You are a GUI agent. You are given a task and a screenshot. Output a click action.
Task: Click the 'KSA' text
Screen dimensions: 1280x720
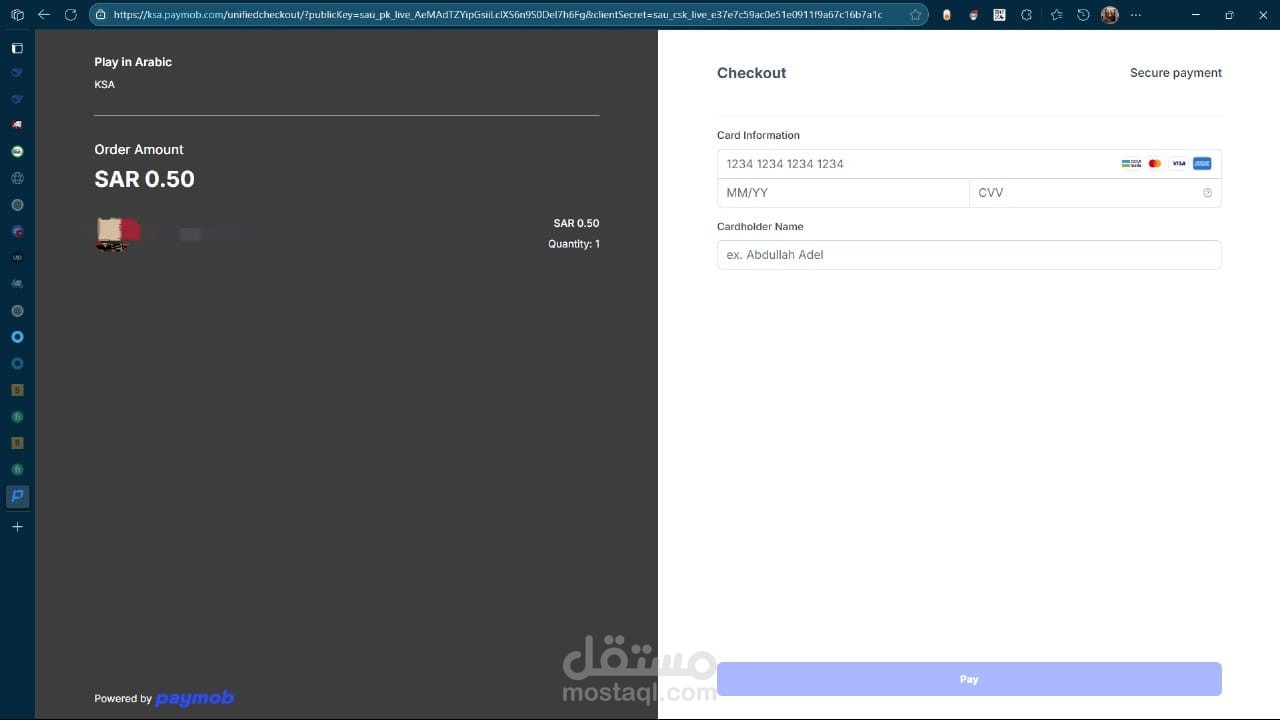point(104,84)
